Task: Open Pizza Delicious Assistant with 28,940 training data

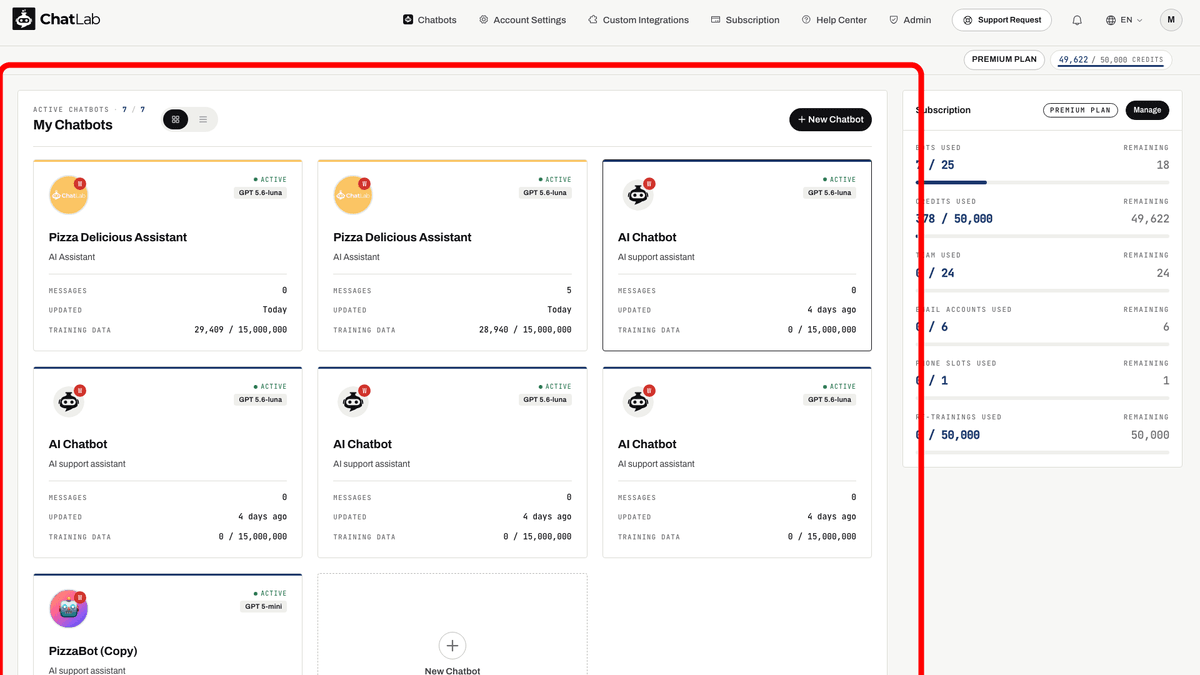Action: [402, 237]
